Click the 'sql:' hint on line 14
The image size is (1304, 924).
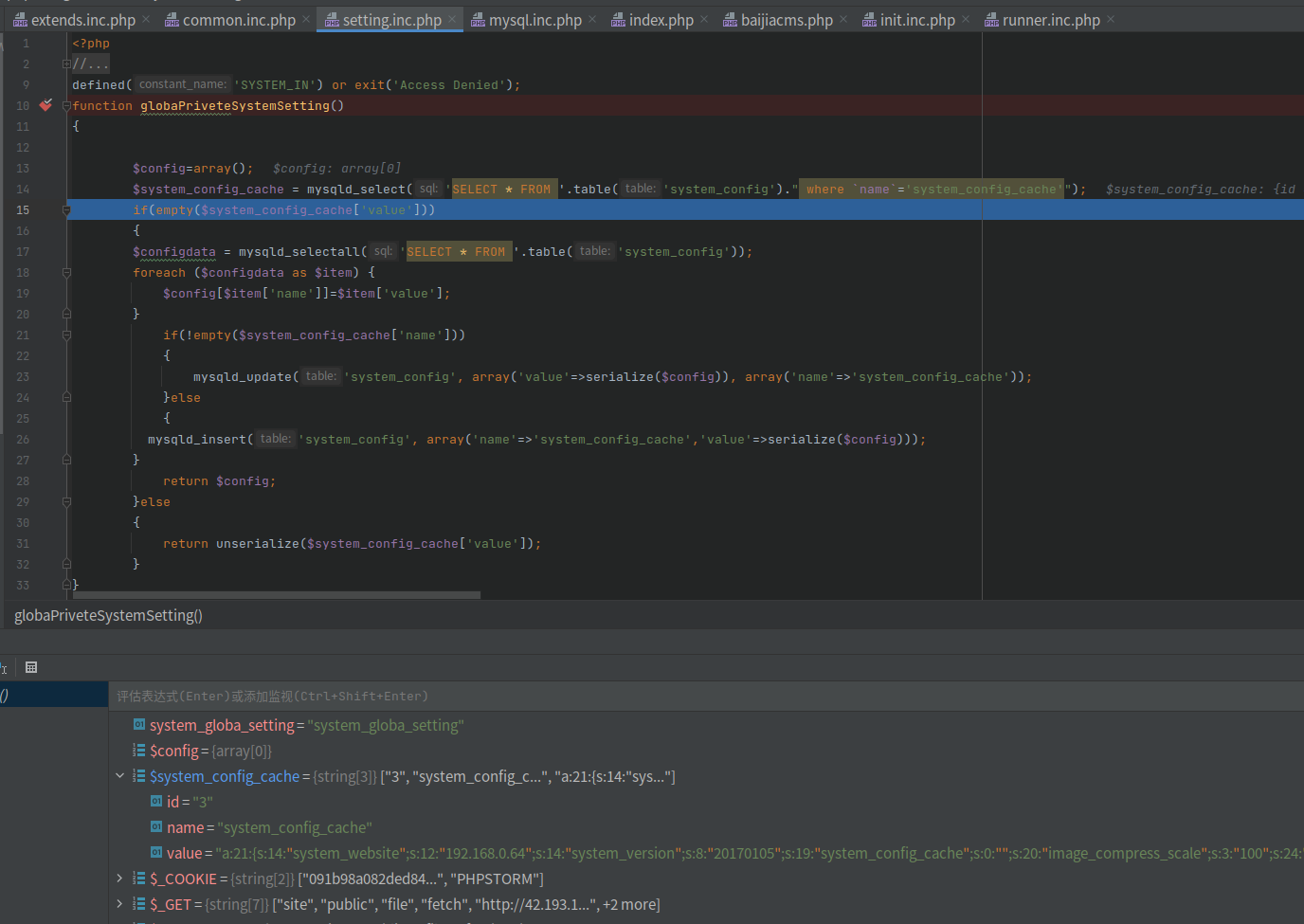[428, 189]
